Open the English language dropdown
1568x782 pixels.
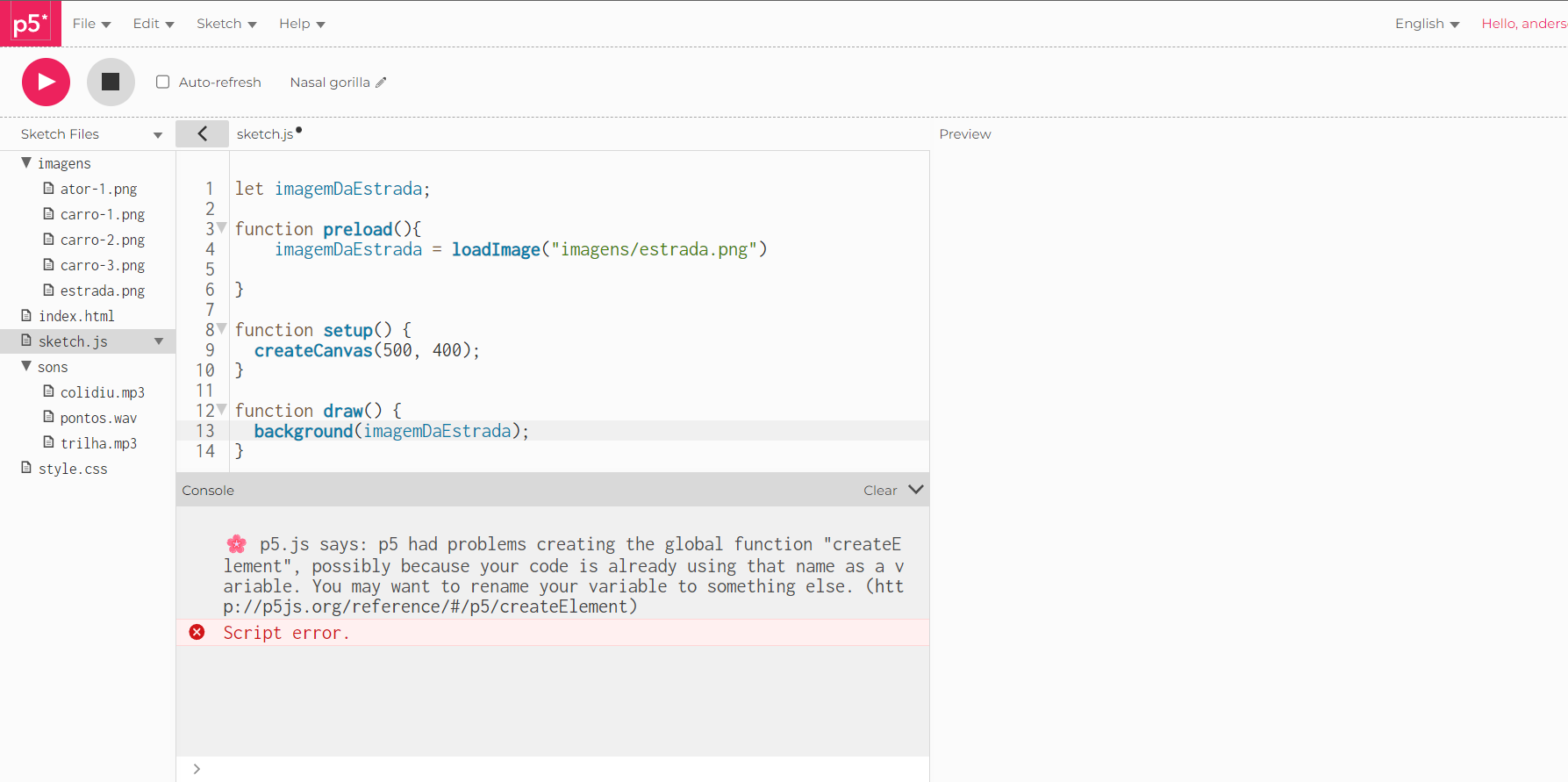coord(1427,24)
